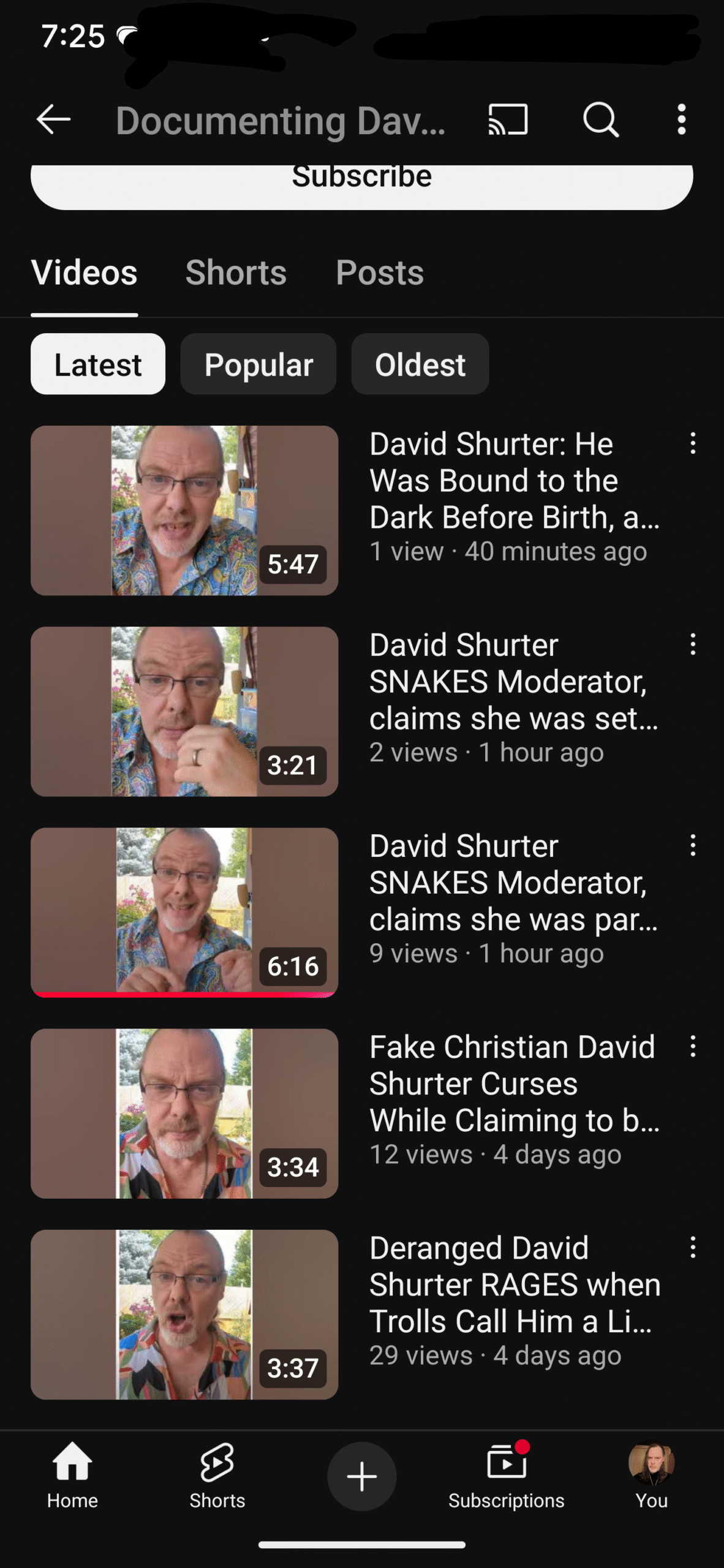Open Shorts in bottom navigation bar
This screenshot has width=724, height=1568.
tap(217, 1476)
